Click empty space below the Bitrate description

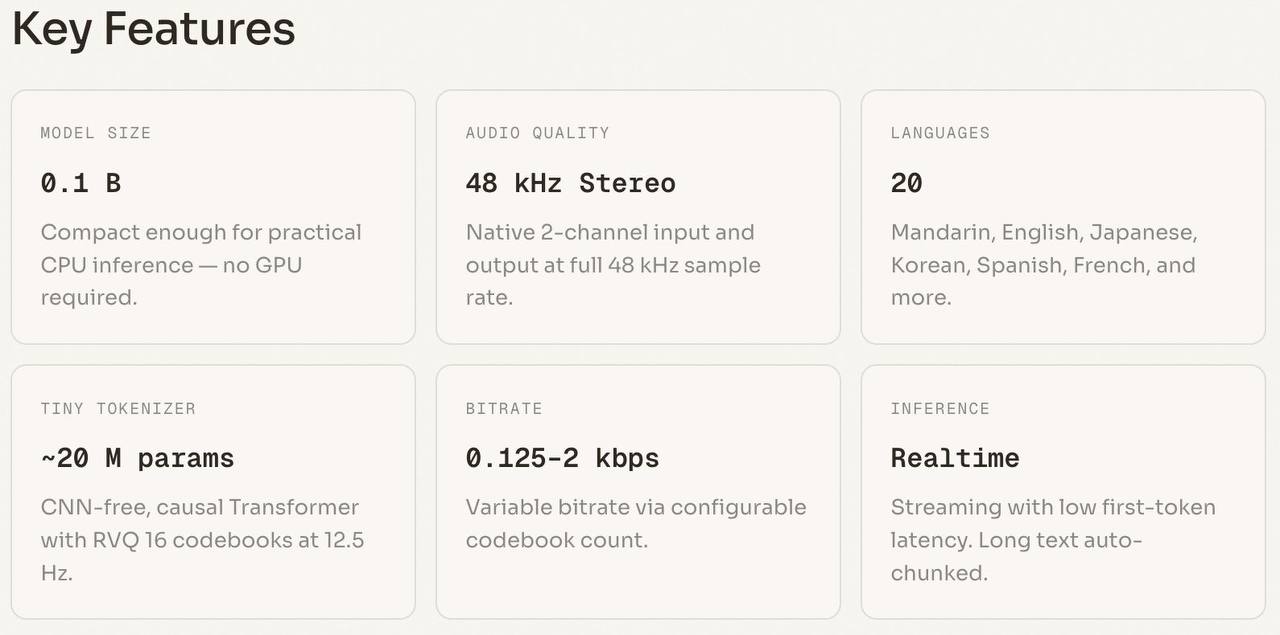pos(637,588)
